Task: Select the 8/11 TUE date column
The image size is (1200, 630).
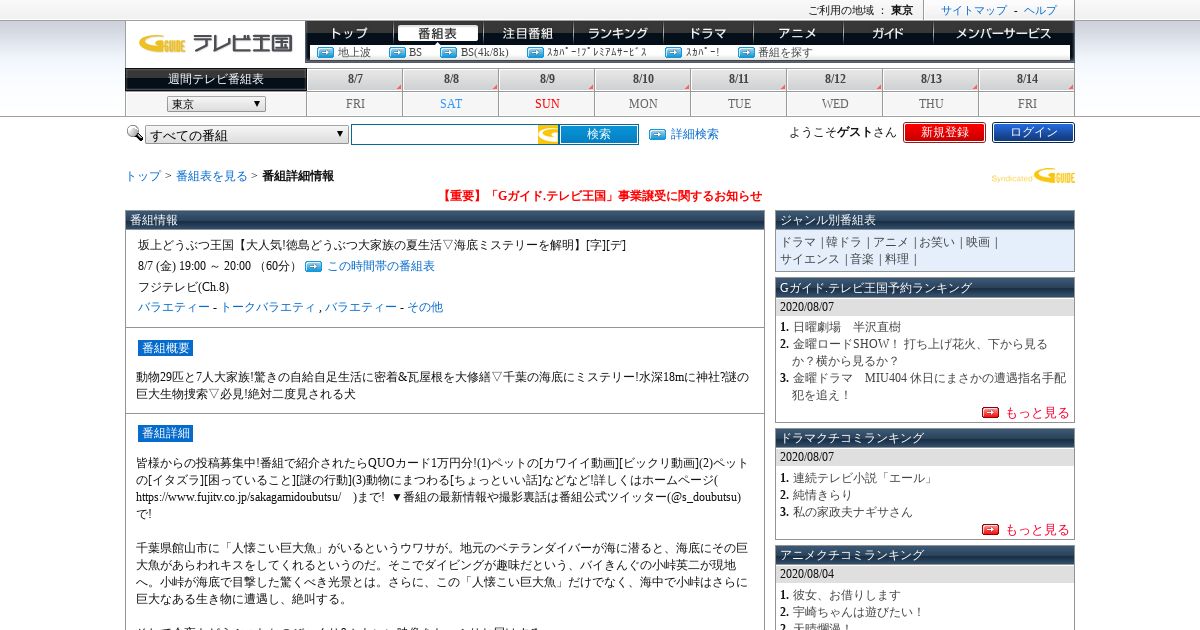Action: (x=739, y=92)
